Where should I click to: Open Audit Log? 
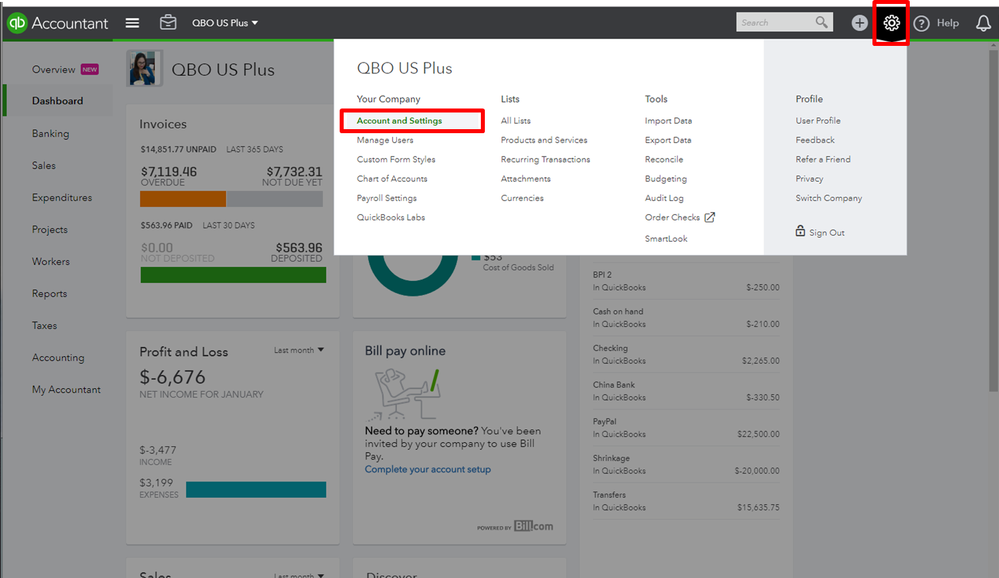(664, 198)
